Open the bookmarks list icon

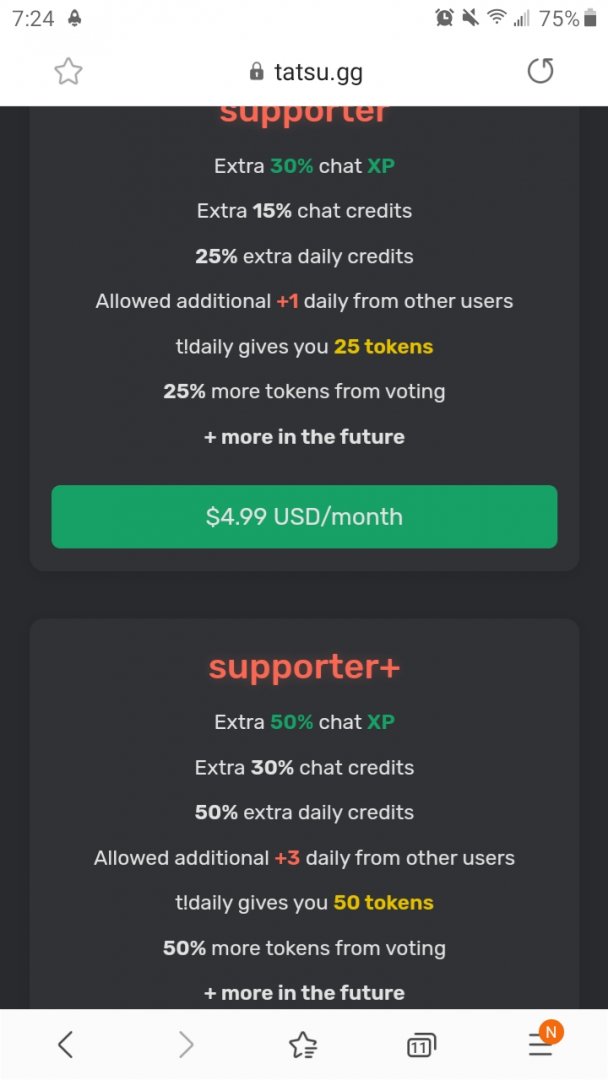(x=302, y=1045)
